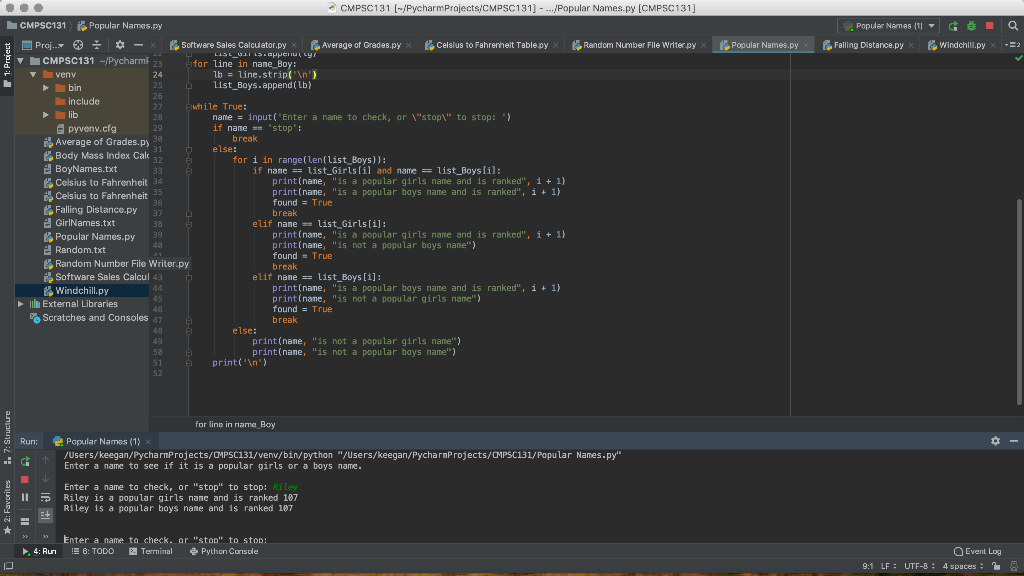Image resolution: width=1024 pixels, height=576 pixels.
Task: Collapse the CMPSC131 root folder
Action: tap(20, 61)
